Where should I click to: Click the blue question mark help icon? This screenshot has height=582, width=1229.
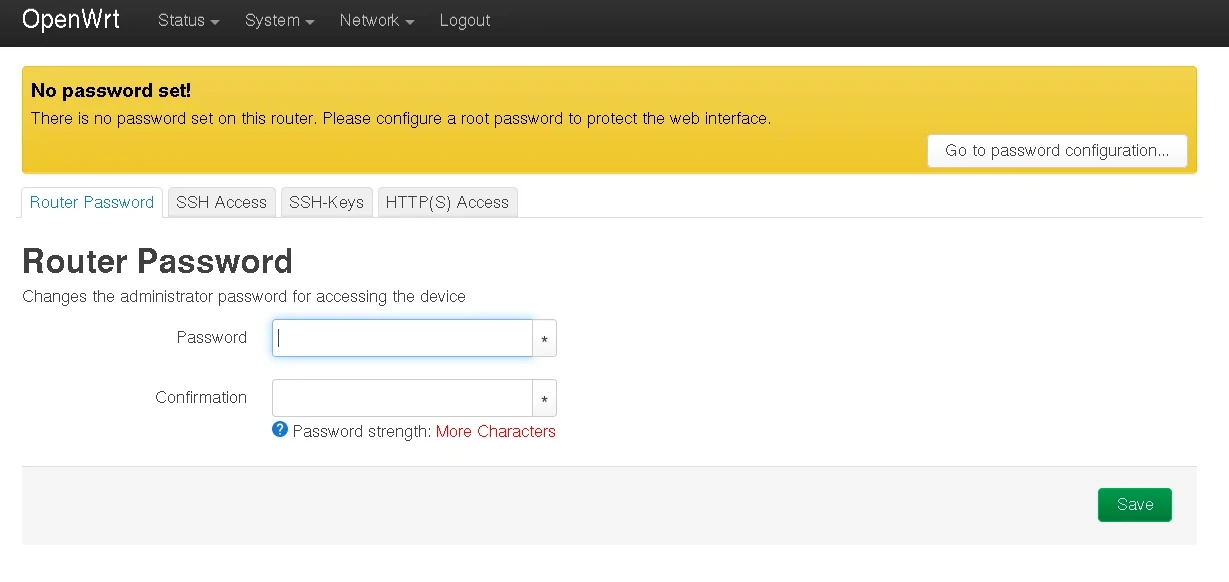(280, 430)
